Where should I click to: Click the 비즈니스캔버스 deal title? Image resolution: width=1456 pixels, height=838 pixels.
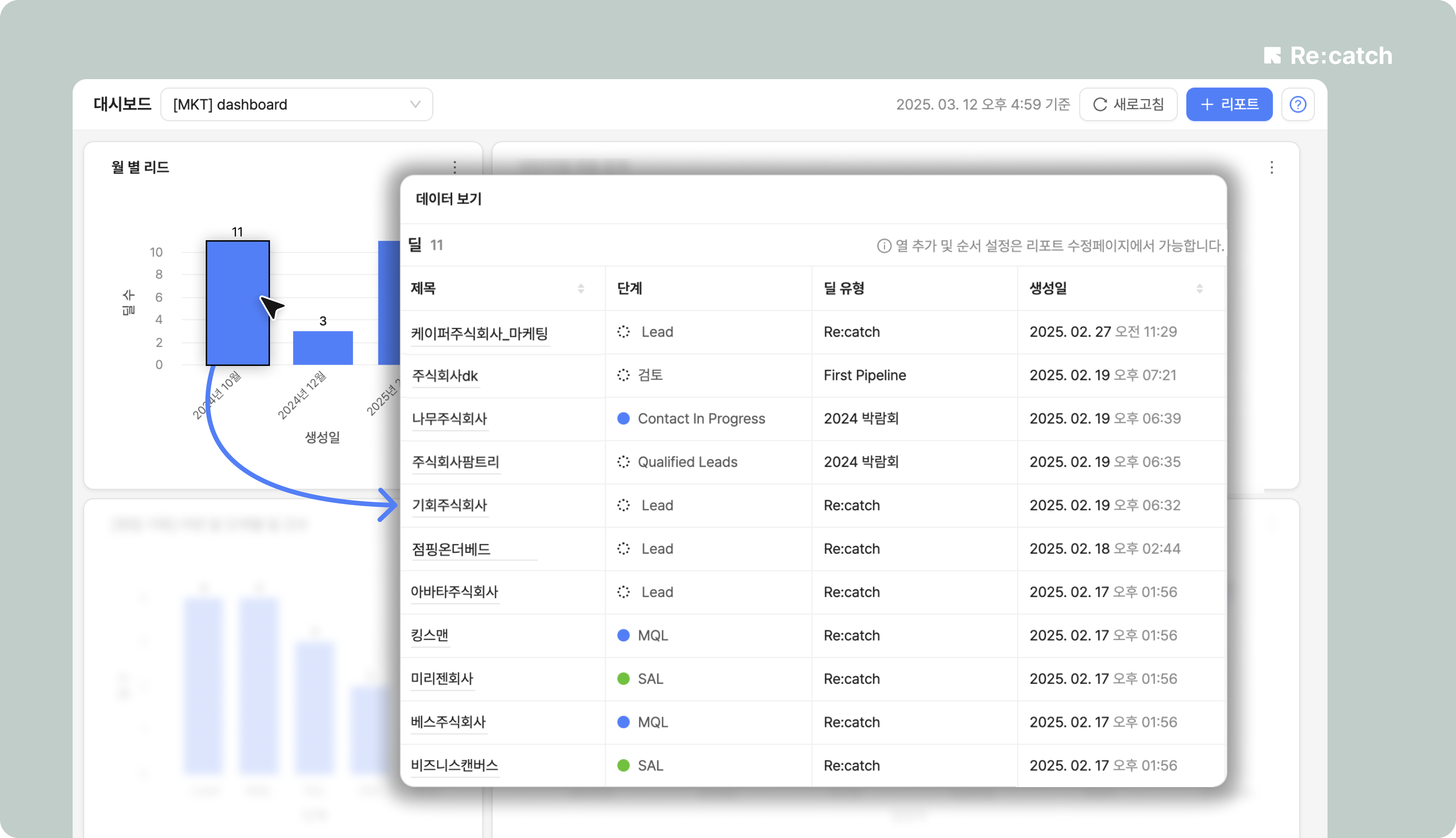(454, 765)
